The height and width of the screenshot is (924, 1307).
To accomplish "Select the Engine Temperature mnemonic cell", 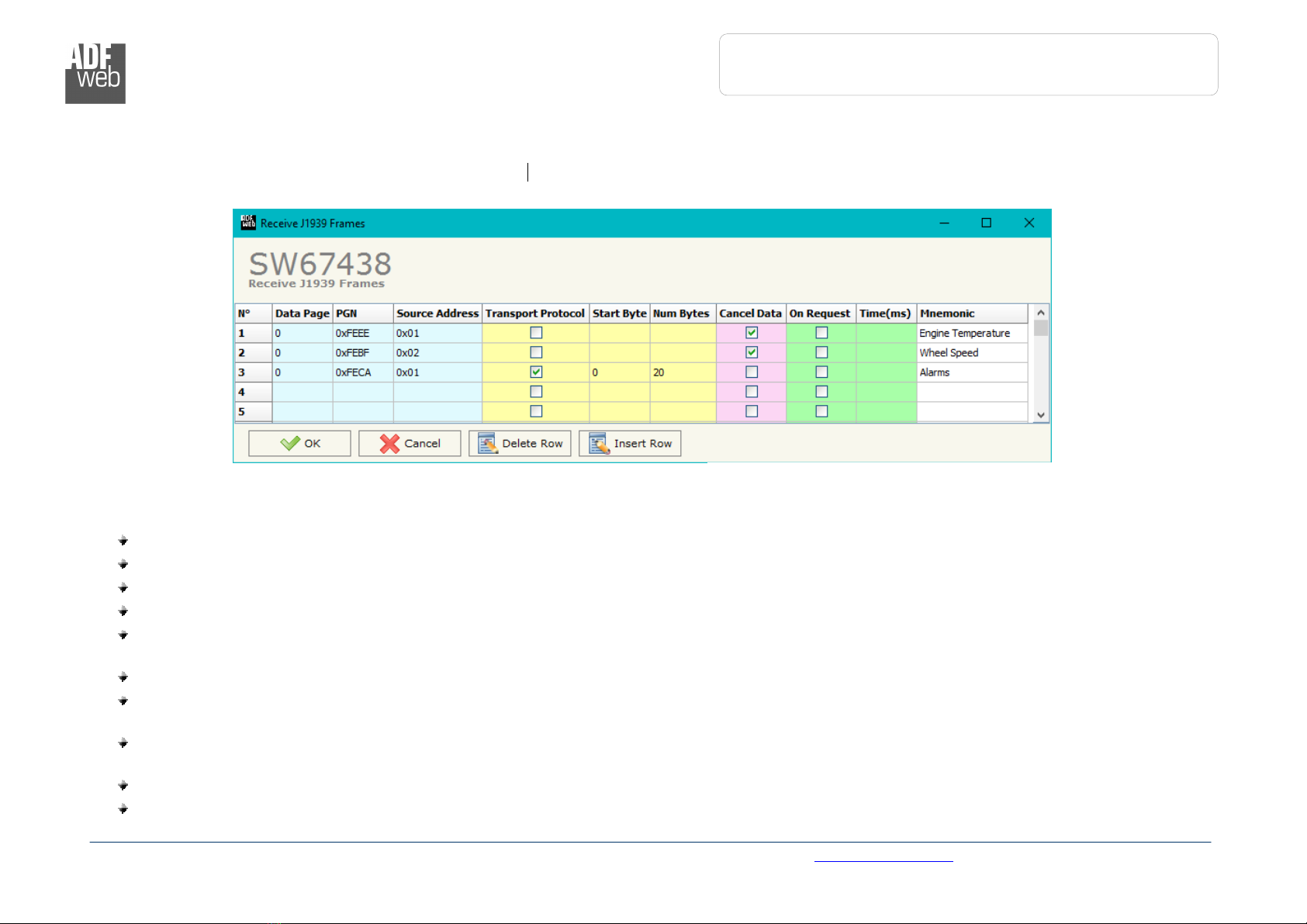I will (972, 333).
